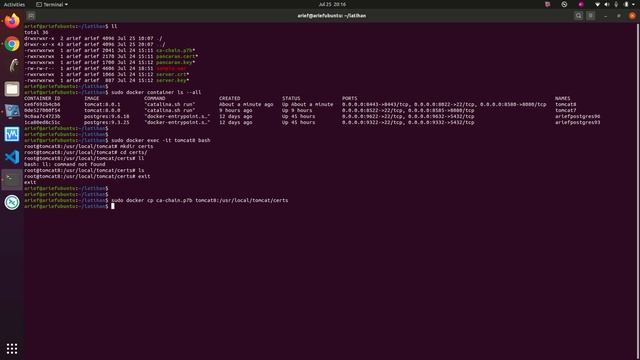Open the dock icon above System Monitor
The image size is (640, 360).
12,111
